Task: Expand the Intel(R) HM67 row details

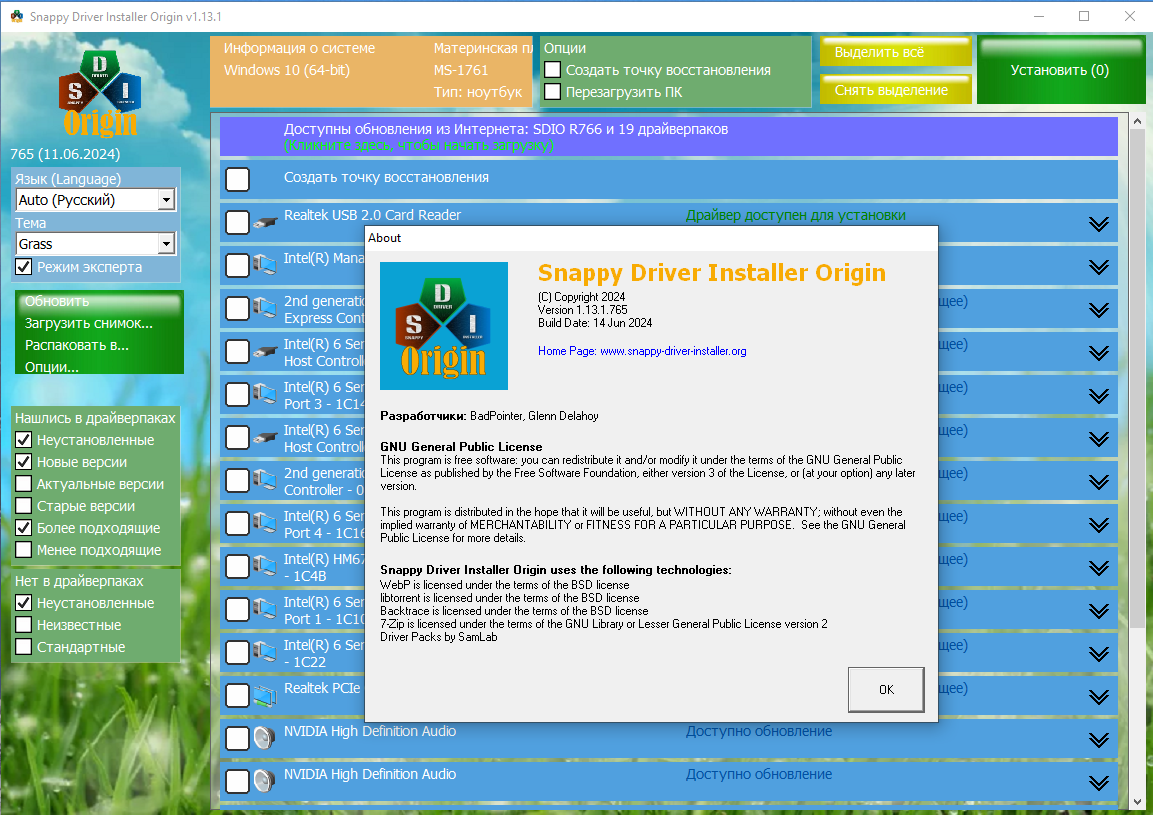Action: (1099, 568)
